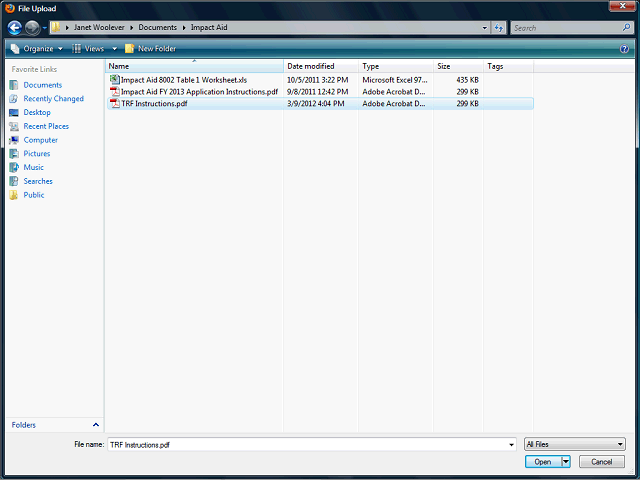Click the 9/8/2011 12:42 PM date cell
Viewport: 640px width, 480px height.
(318, 92)
